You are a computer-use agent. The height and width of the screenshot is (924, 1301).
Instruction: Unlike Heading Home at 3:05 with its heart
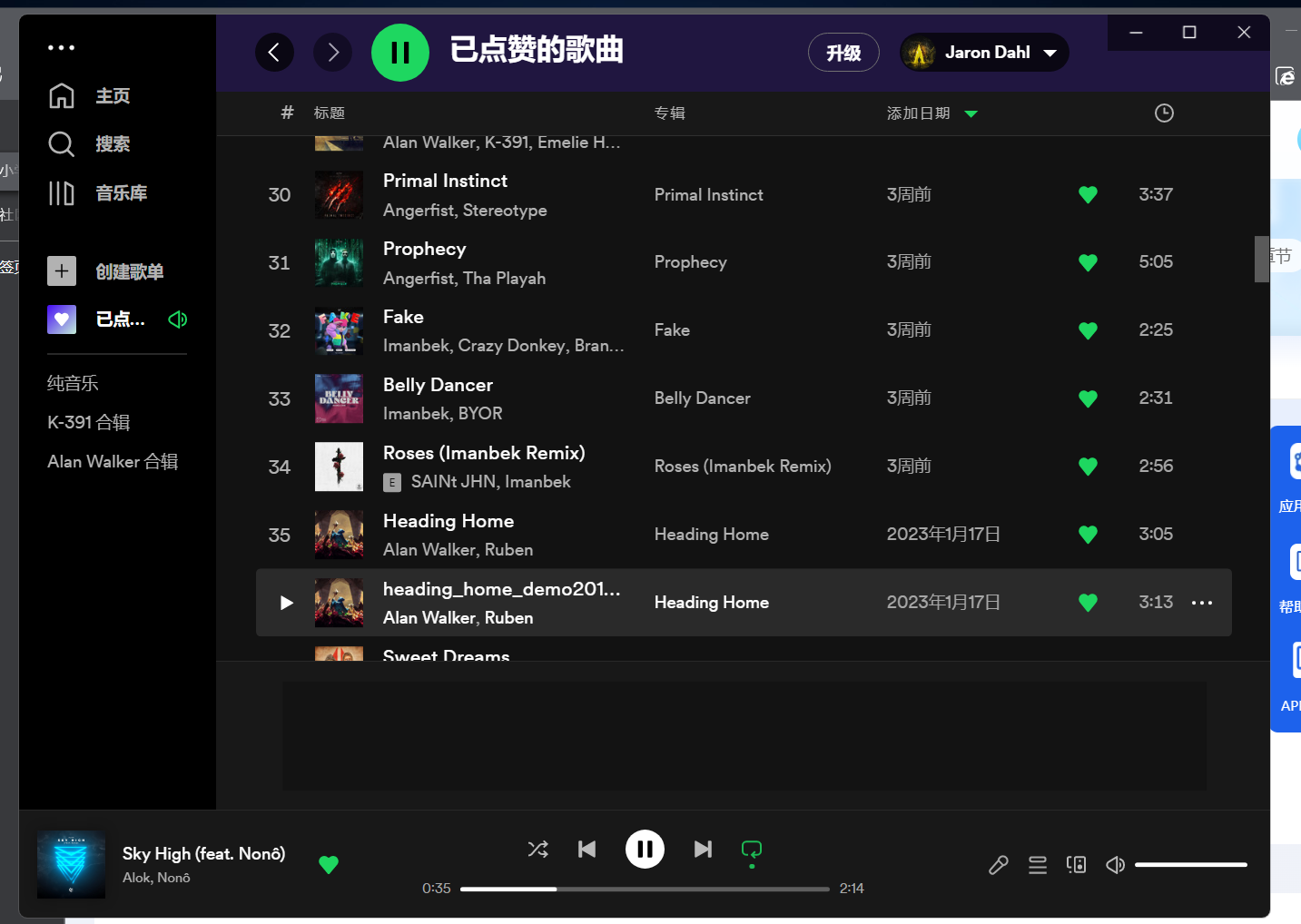(1088, 535)
